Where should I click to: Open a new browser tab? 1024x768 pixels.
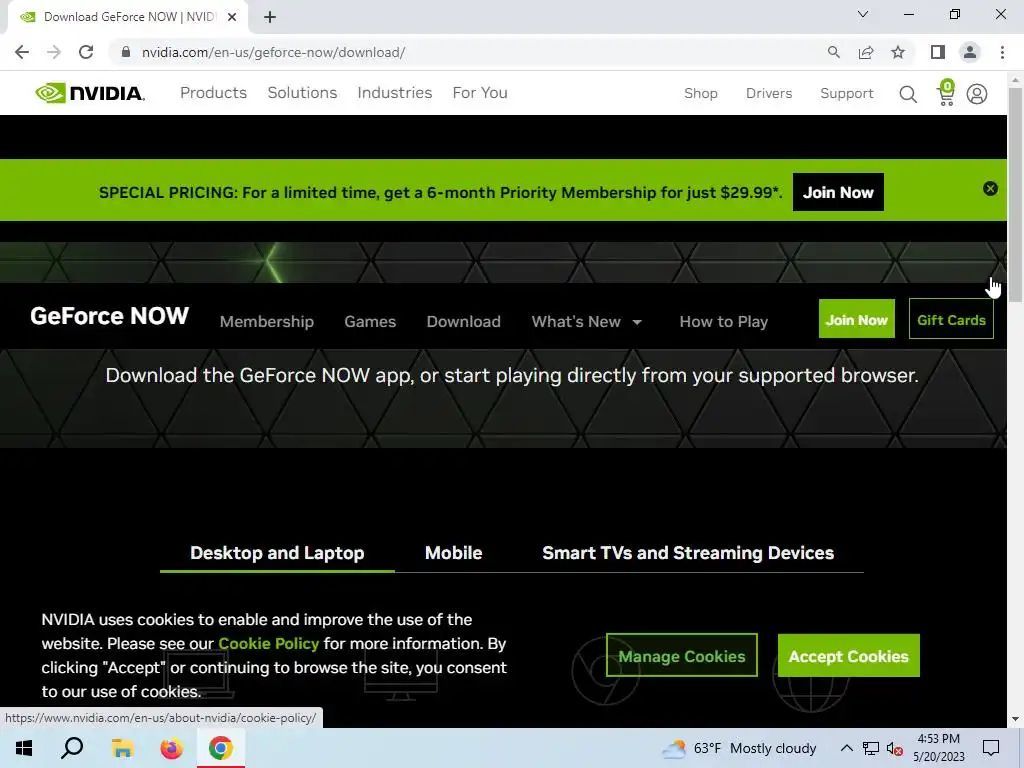point(270,17)
